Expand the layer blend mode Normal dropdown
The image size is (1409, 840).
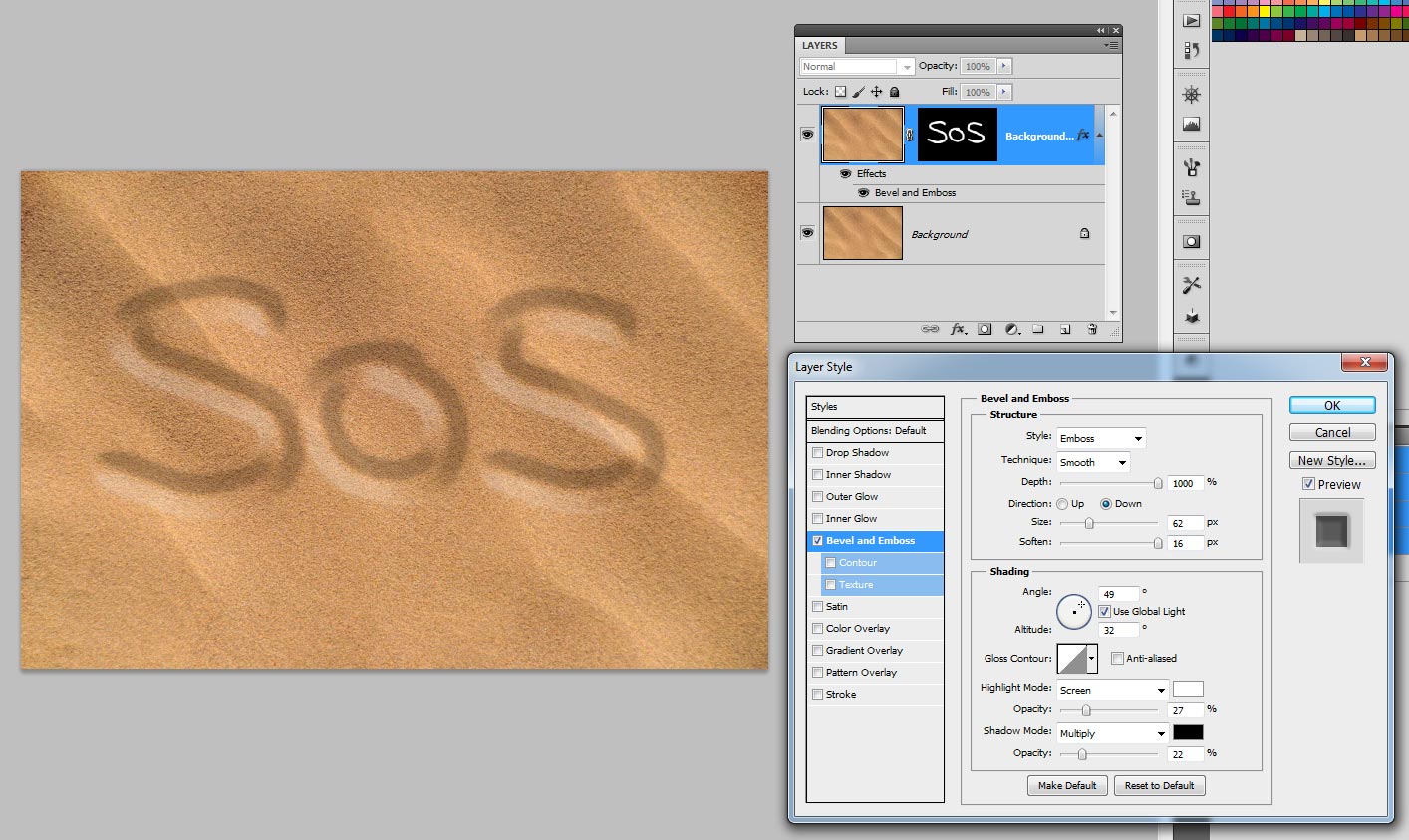(x=857, y=67)
